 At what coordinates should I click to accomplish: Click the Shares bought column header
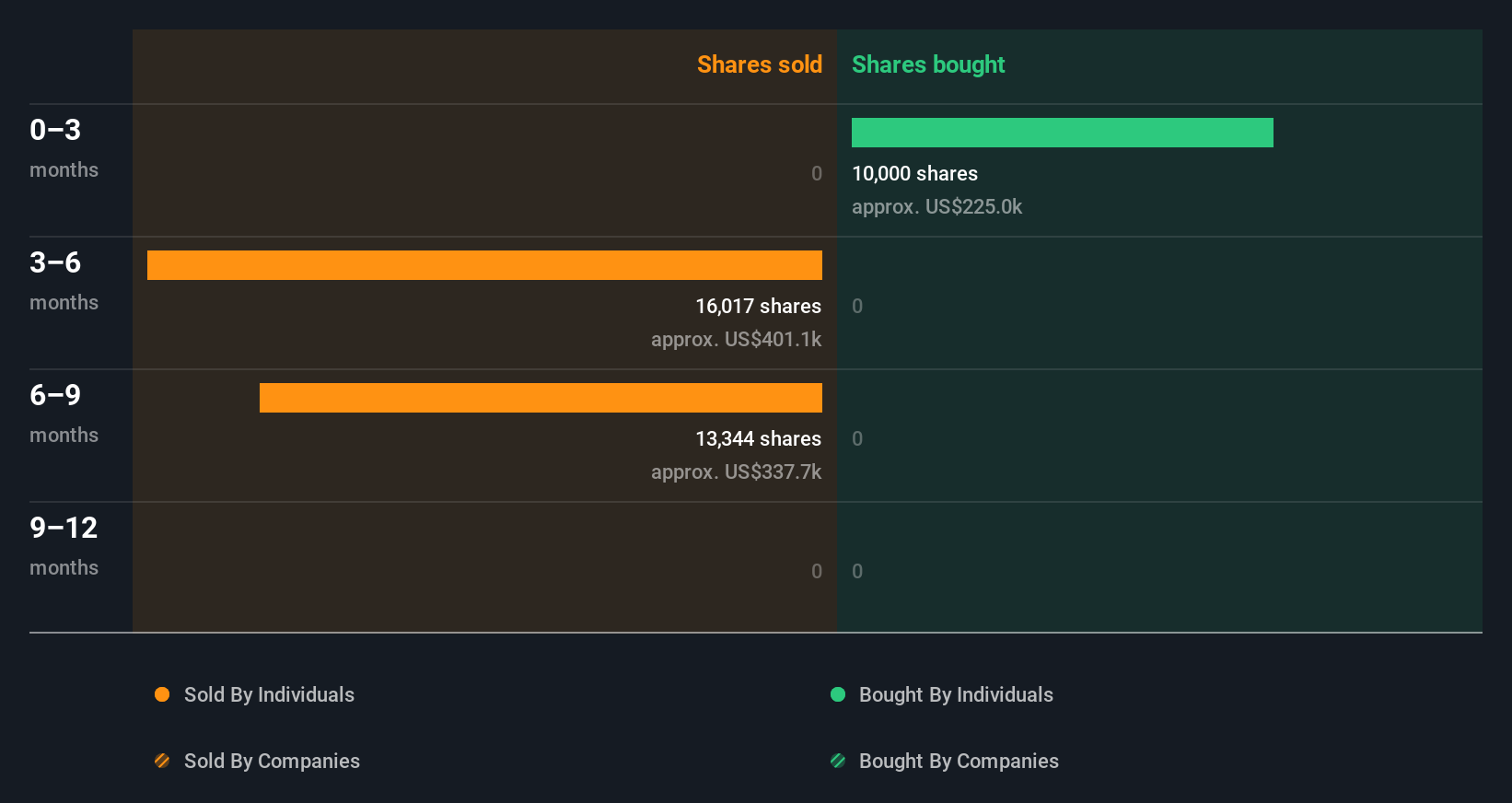point(928,64)
